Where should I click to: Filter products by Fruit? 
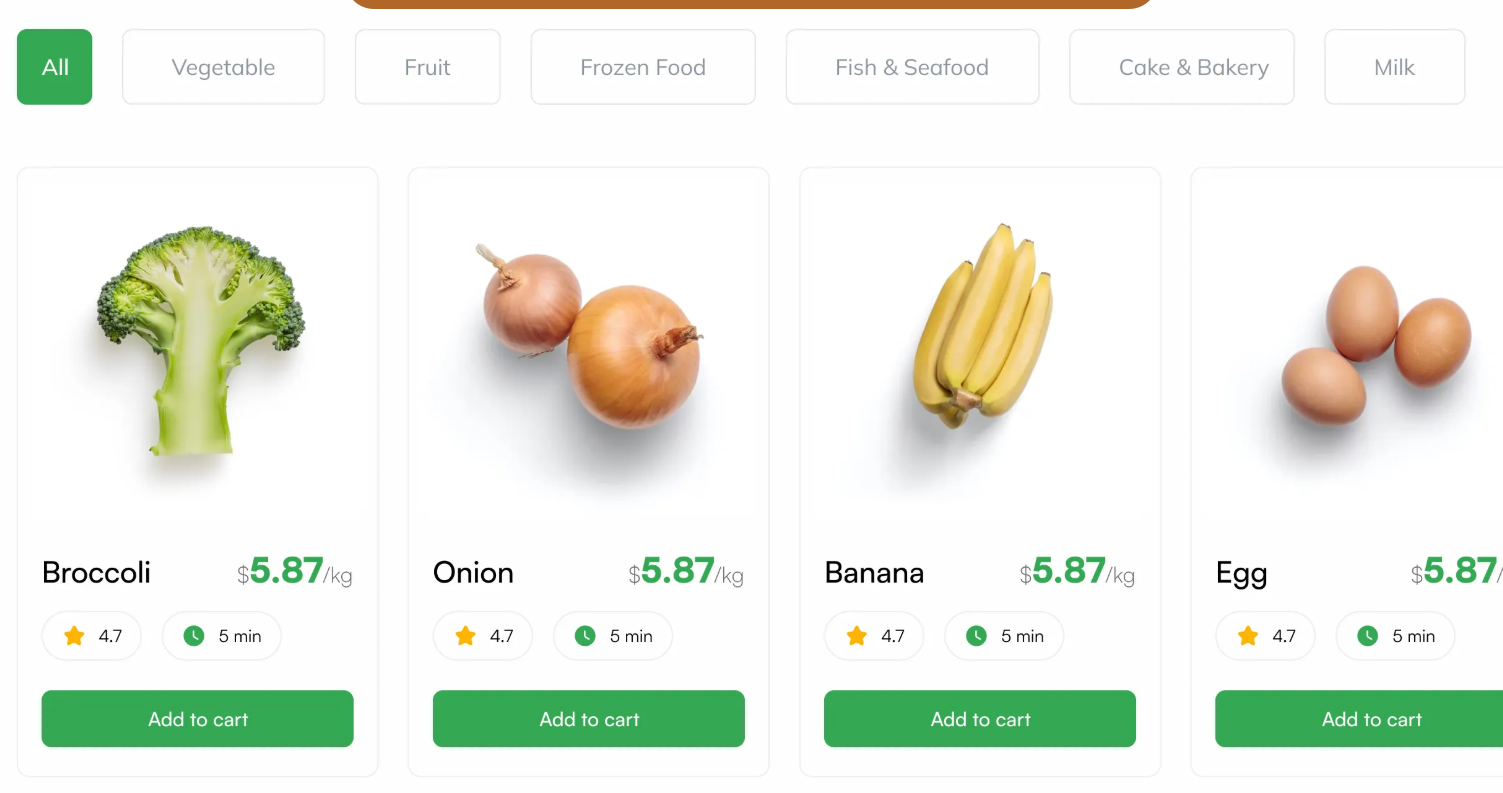427,67
